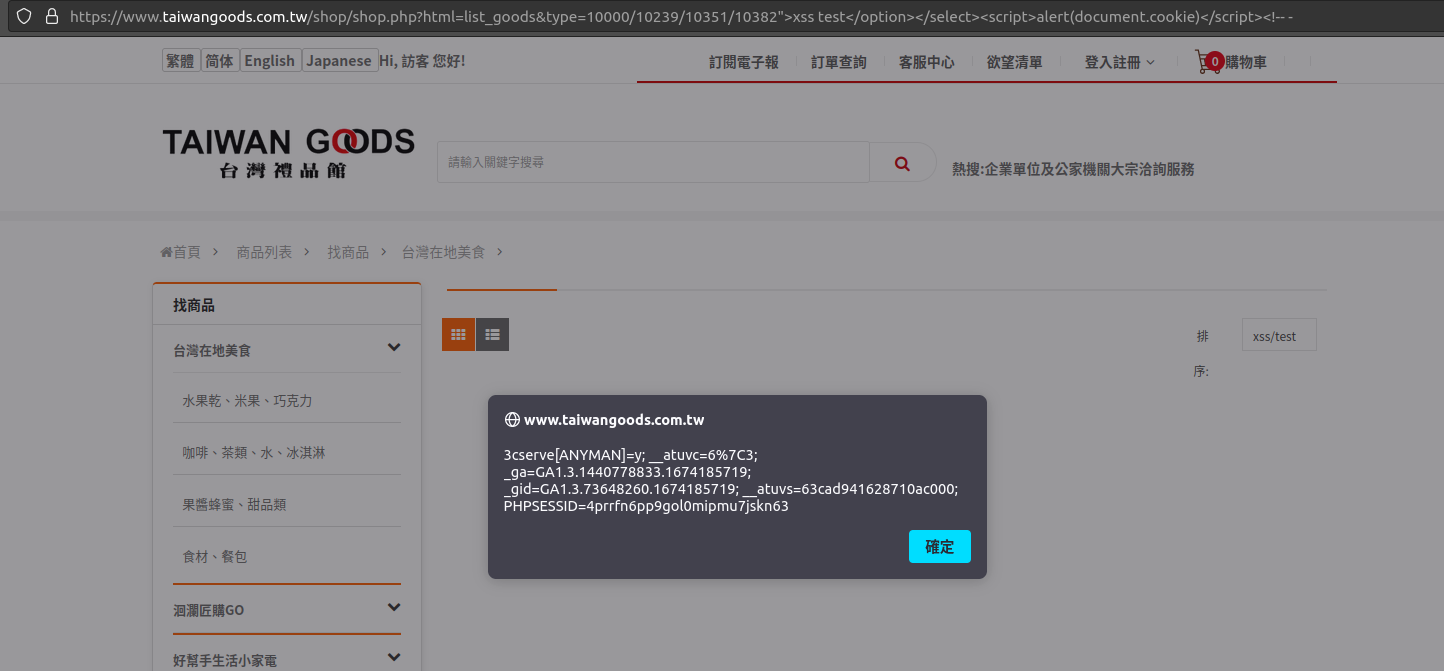Viewport: 1444px width, 671px height.
Task: Click 台灣在地美食 breadcrumb
Action: pos(443,252)
